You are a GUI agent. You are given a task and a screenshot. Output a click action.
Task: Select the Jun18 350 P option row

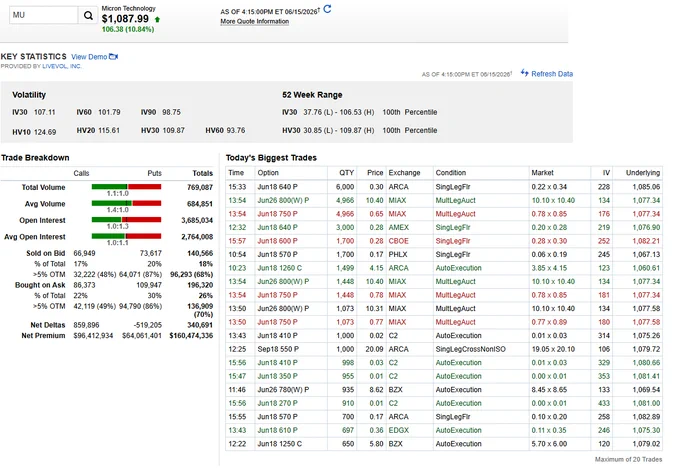pyautogui.click(x=444, y=376)
